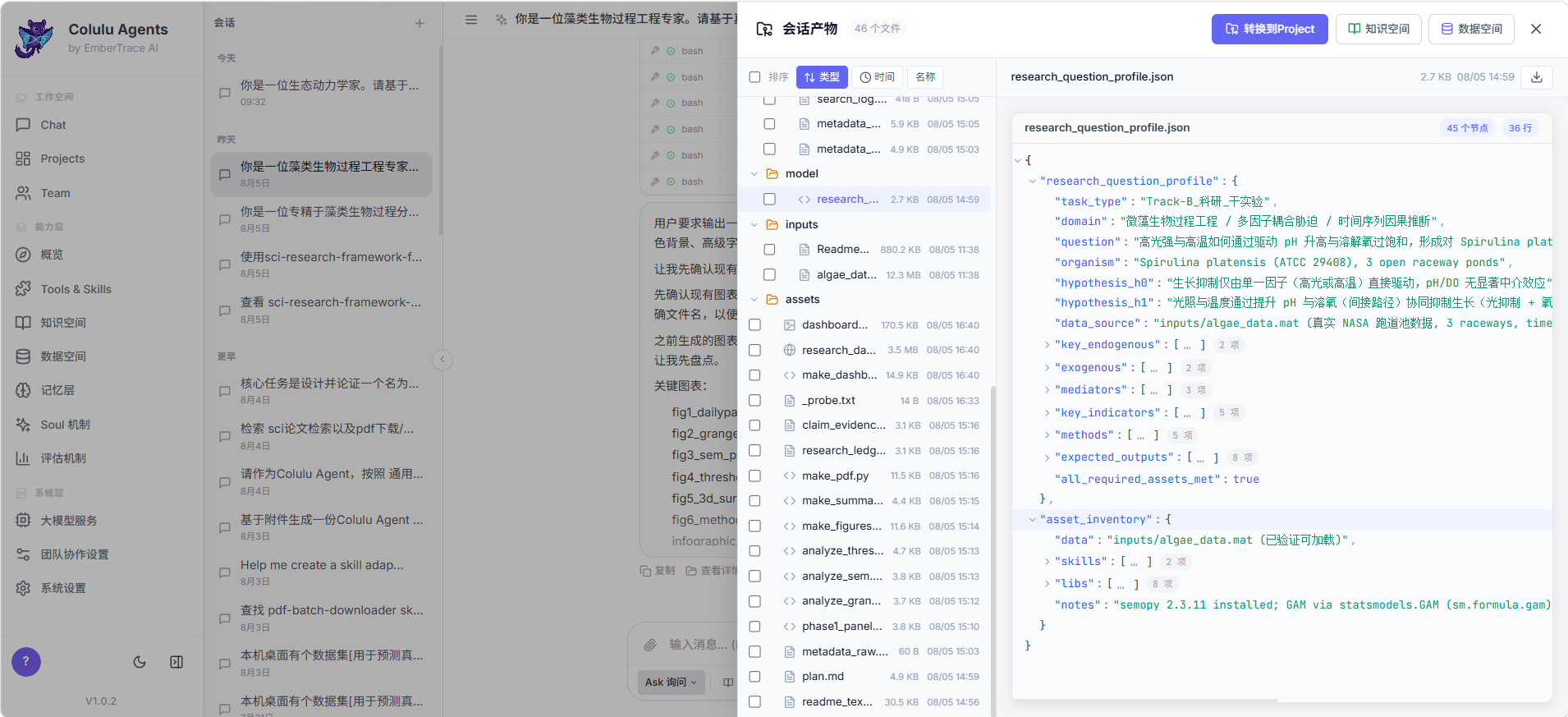Click the message input field
Viewport: 1568px width, 717px height.
(702, 645)
